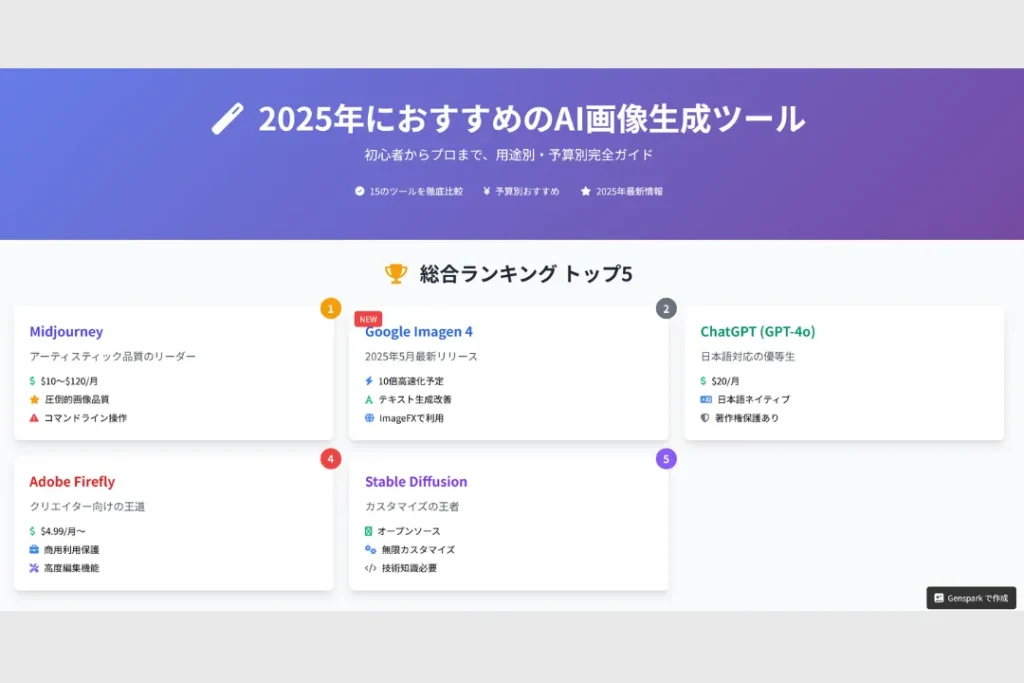Click the subtitle 初心者からプロまで、用途別・予算別完全ガイド

coord(509,155)
